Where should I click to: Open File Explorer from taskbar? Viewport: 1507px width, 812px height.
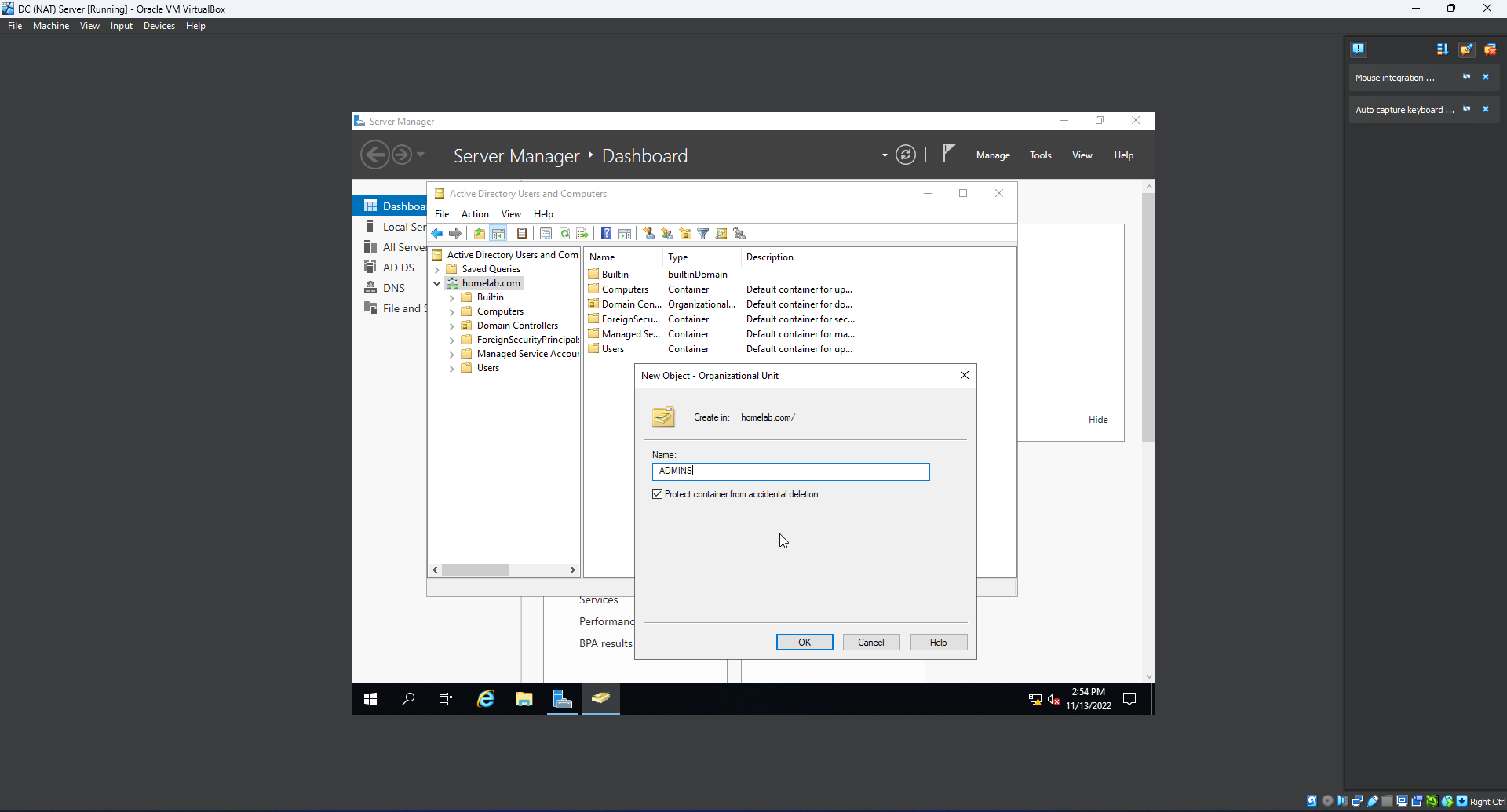coord(524,699)
